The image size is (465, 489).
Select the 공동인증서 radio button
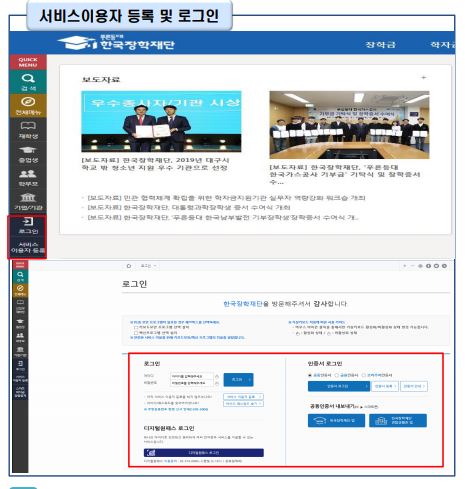click(x=310, y=375)
